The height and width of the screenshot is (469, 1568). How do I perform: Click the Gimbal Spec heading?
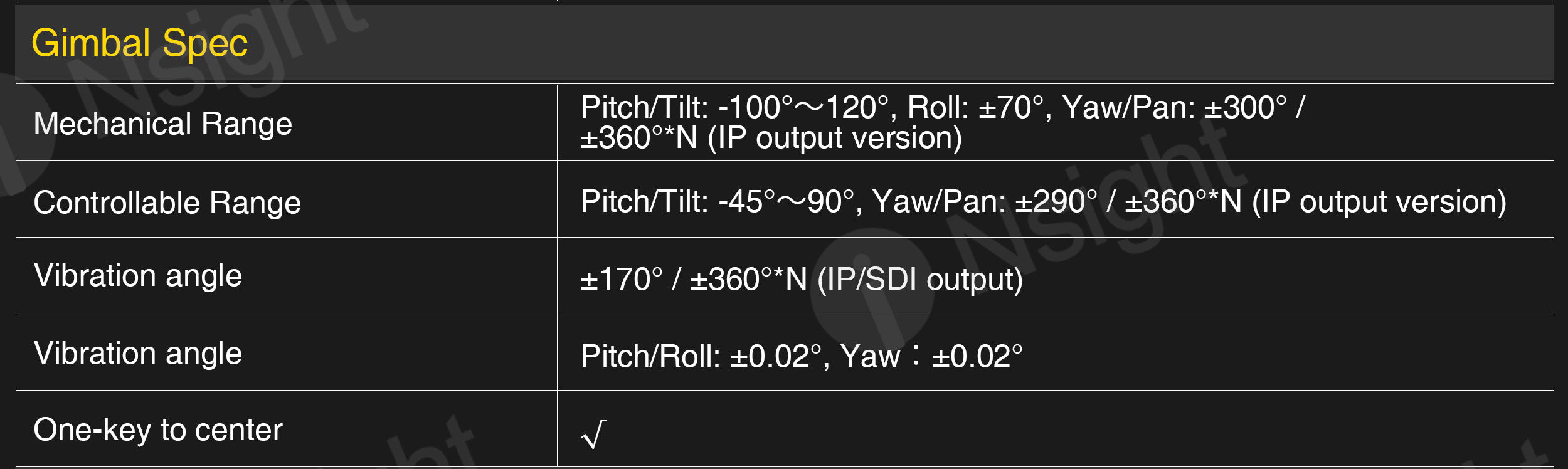(x=139, y=43)
